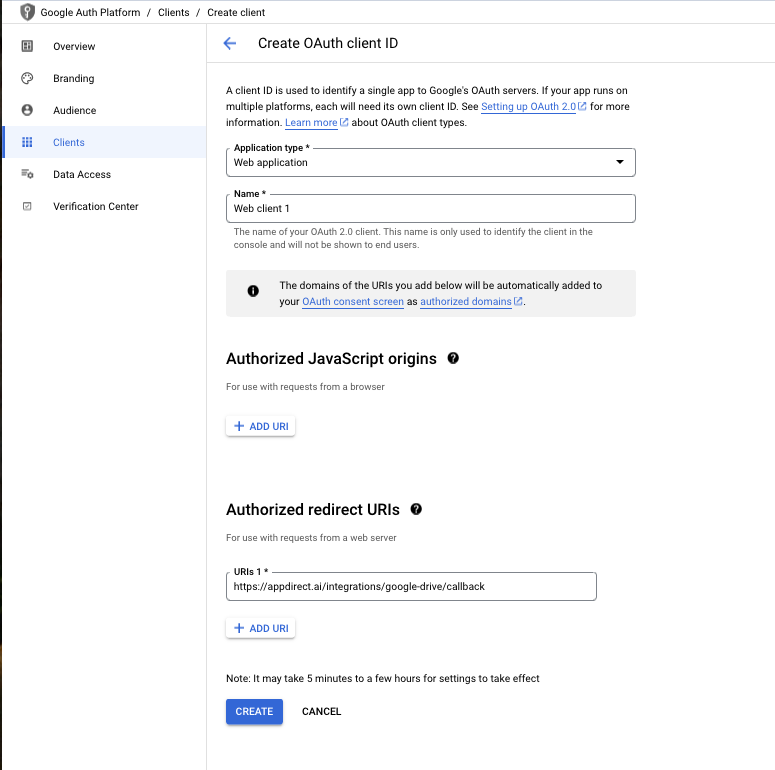
Task: Open help for Authorized JavaScript origins
Action: 453,358
